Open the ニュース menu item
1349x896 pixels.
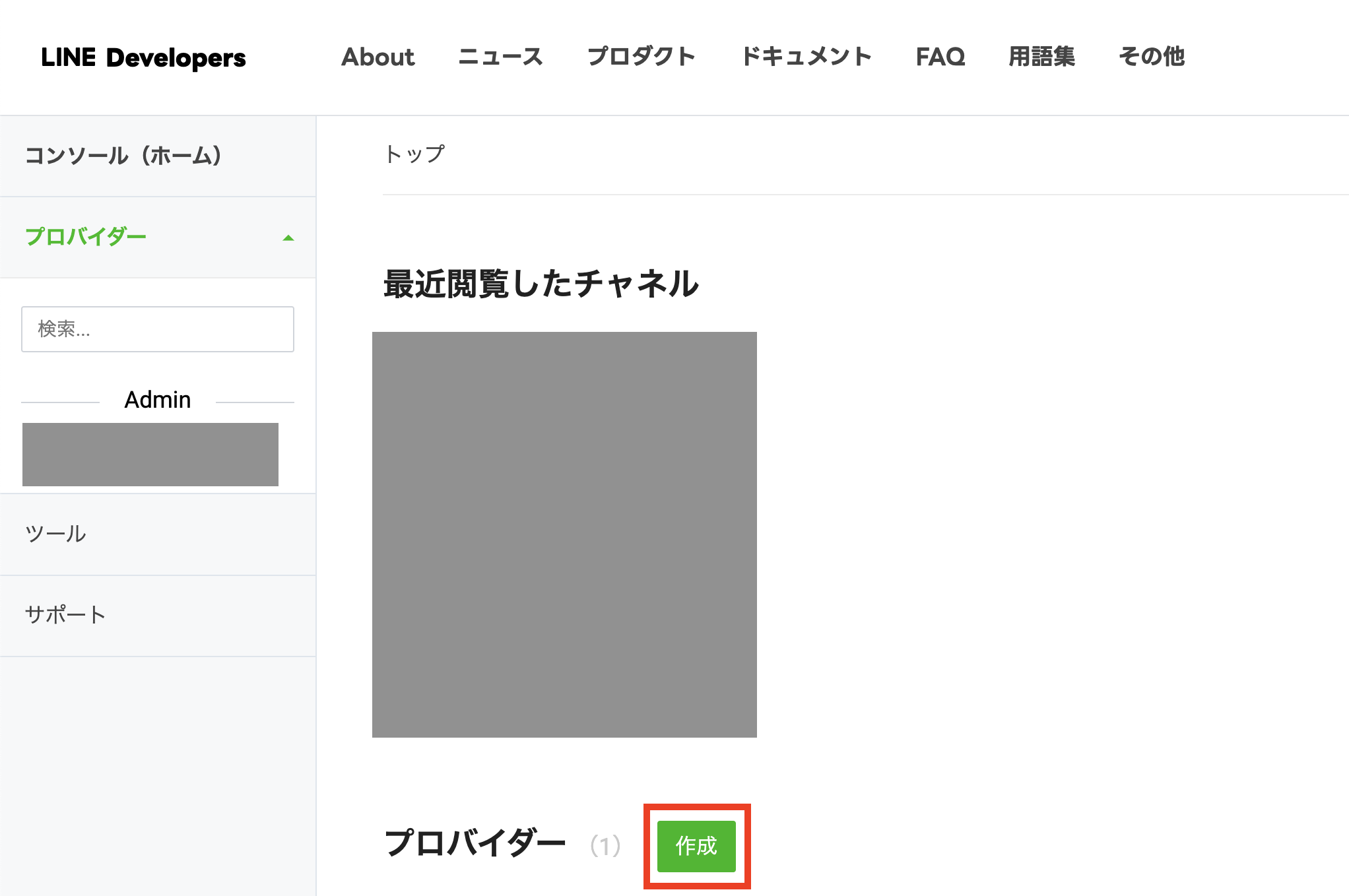(x=500, y=57)
